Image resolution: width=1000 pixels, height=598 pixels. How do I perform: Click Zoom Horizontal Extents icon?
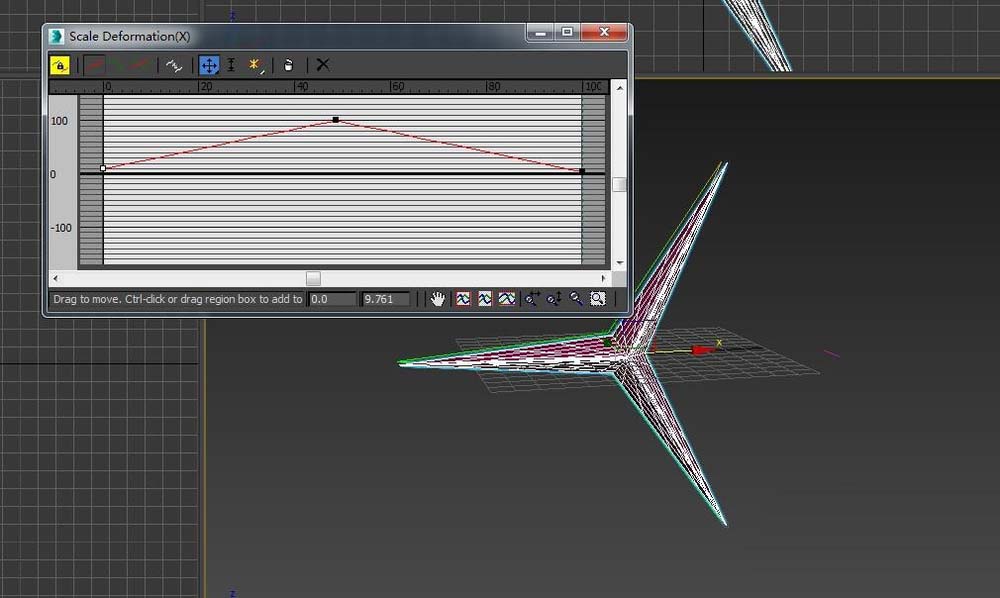(485, 299)
